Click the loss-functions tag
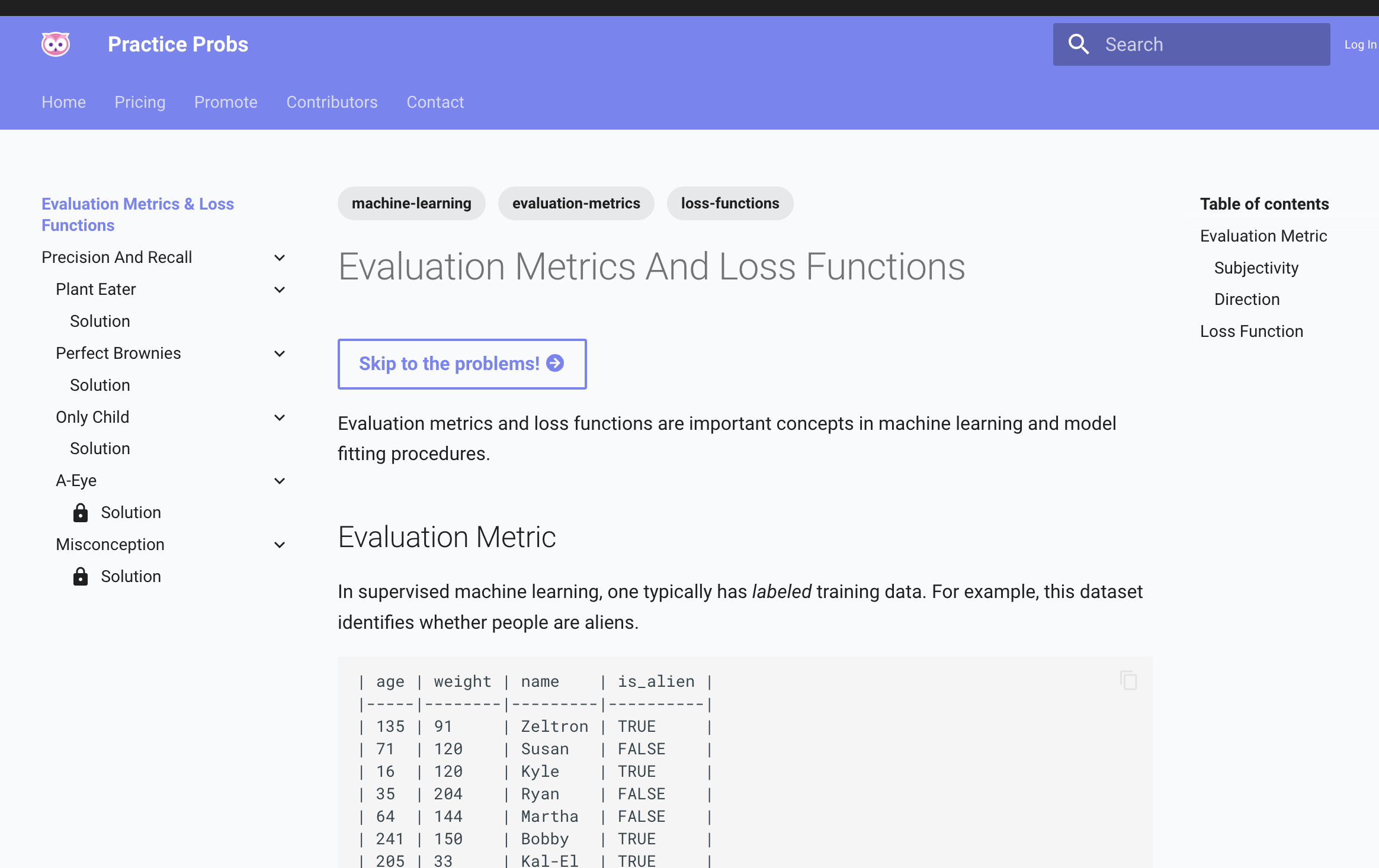Image resolution: width=1379 pixels, height=868 pixels. pos(730,203)
